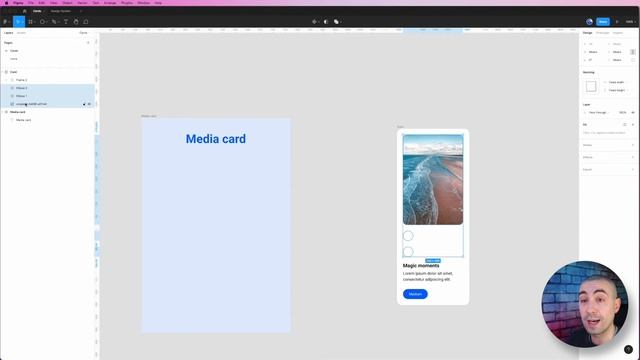Open Frame tool options dropdown arrow
Image resolution: width=640 pixels, height=360 pixels.
[x=35, y=22]
